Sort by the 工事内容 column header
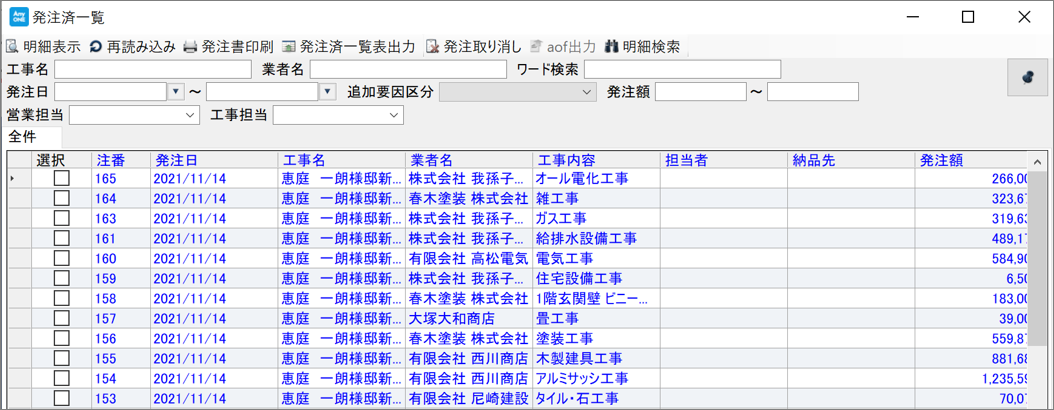This screenshot has width=1054, height=410. [596, 160]
